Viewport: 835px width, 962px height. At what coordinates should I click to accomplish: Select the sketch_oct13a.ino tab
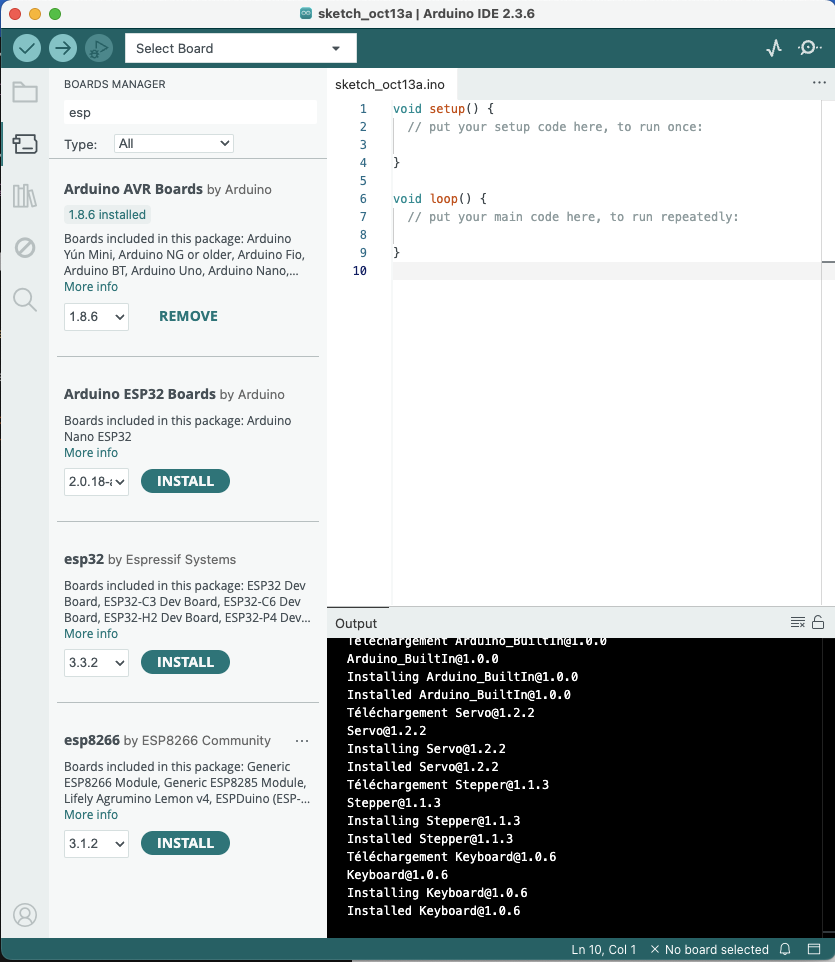point(390,85)
